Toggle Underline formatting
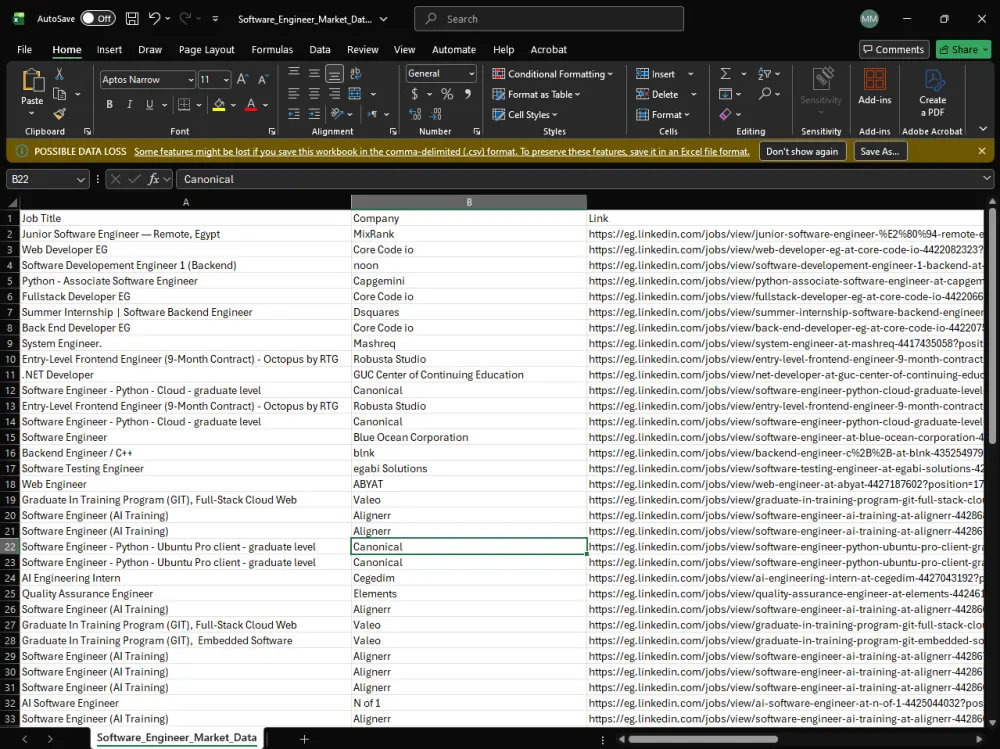Image resolution: width=1000 pixels, height=749 pixels. (x=149, y=105)
